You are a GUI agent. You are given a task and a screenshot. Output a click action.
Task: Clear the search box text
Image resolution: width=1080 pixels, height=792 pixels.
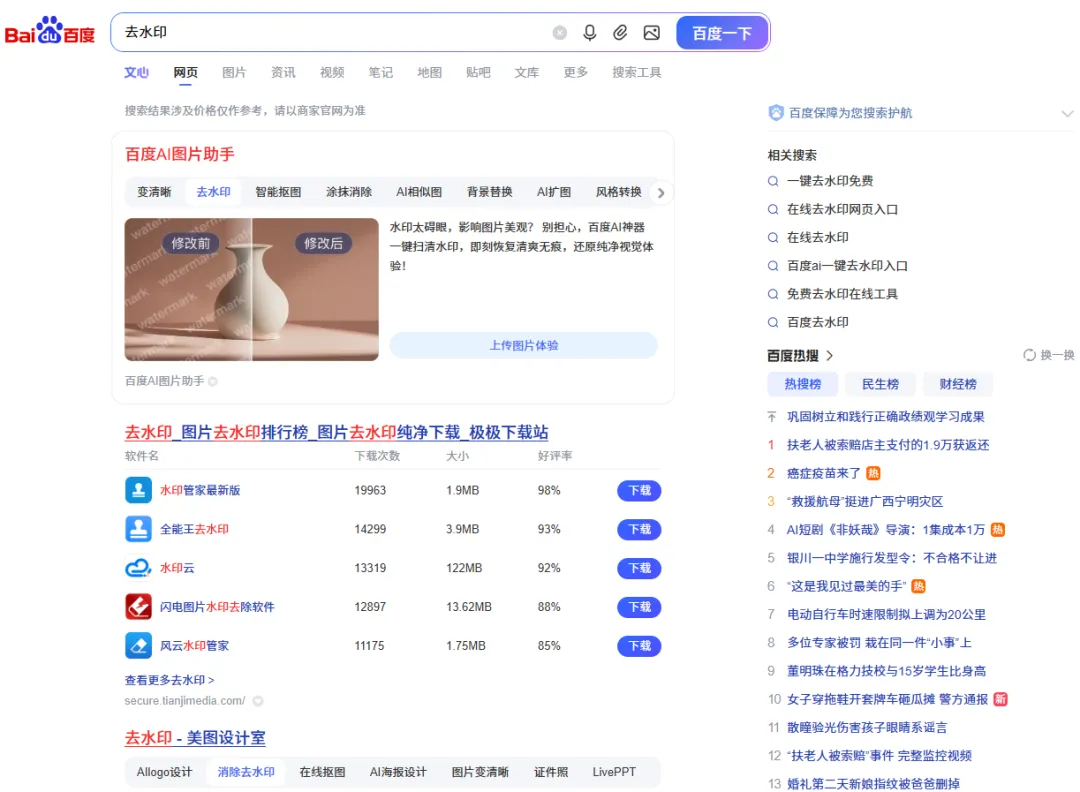[560, 32]
